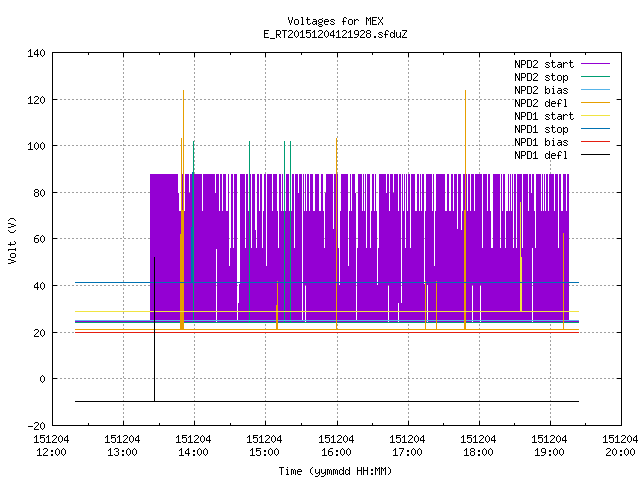Select the NPD2 start legend label
Screen dimensions: 640x480
pos(544,64)
